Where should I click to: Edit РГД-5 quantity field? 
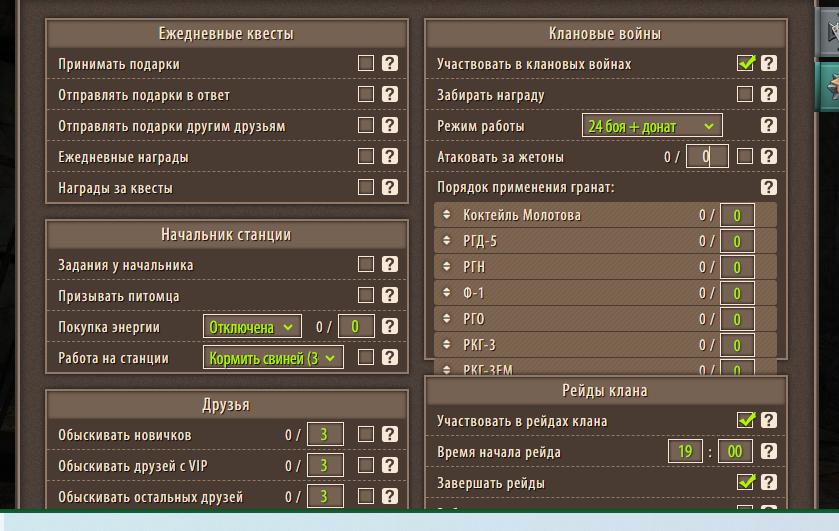point(737,241)
